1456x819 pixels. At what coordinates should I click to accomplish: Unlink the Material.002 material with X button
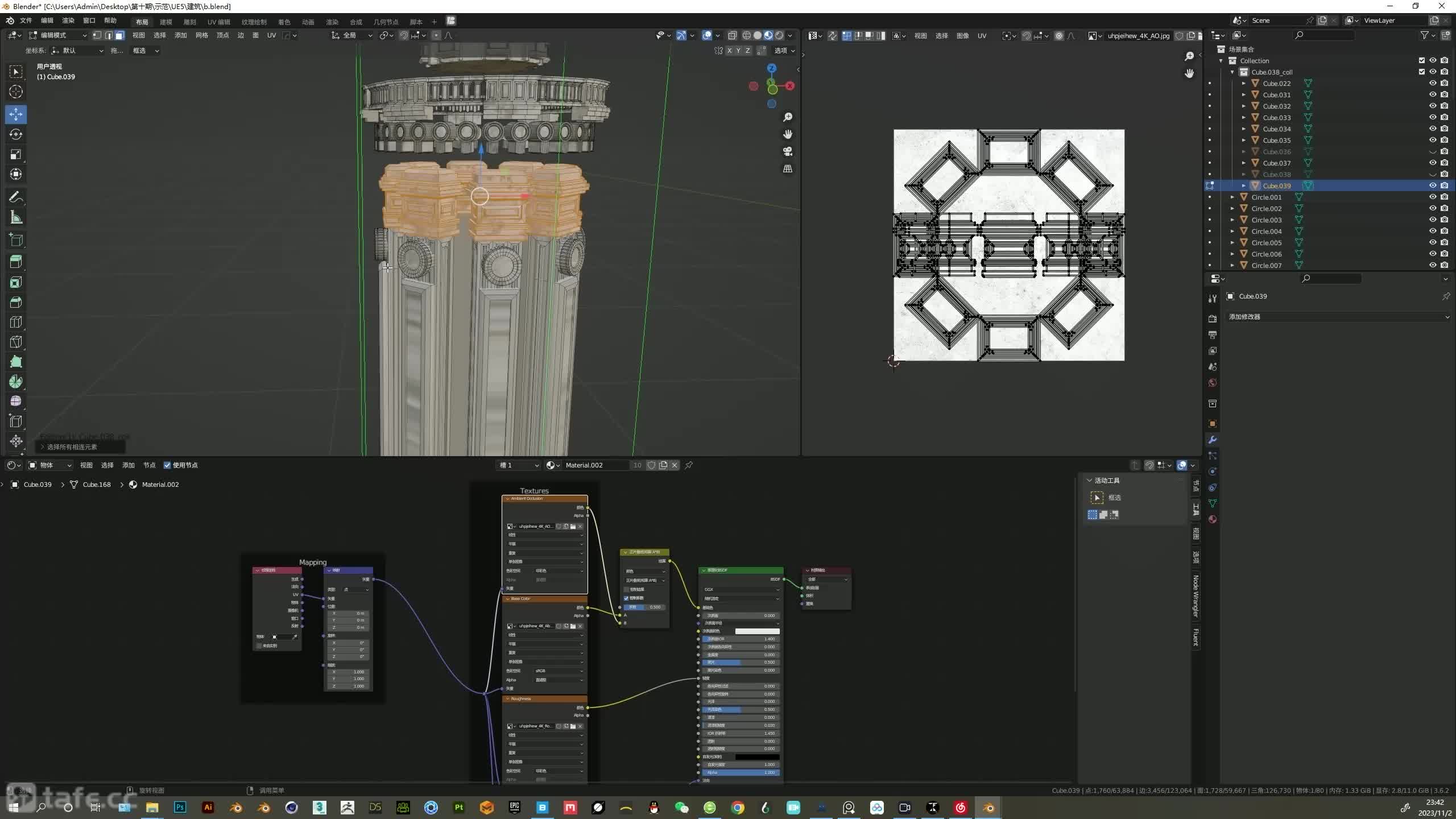coord(675,465)
